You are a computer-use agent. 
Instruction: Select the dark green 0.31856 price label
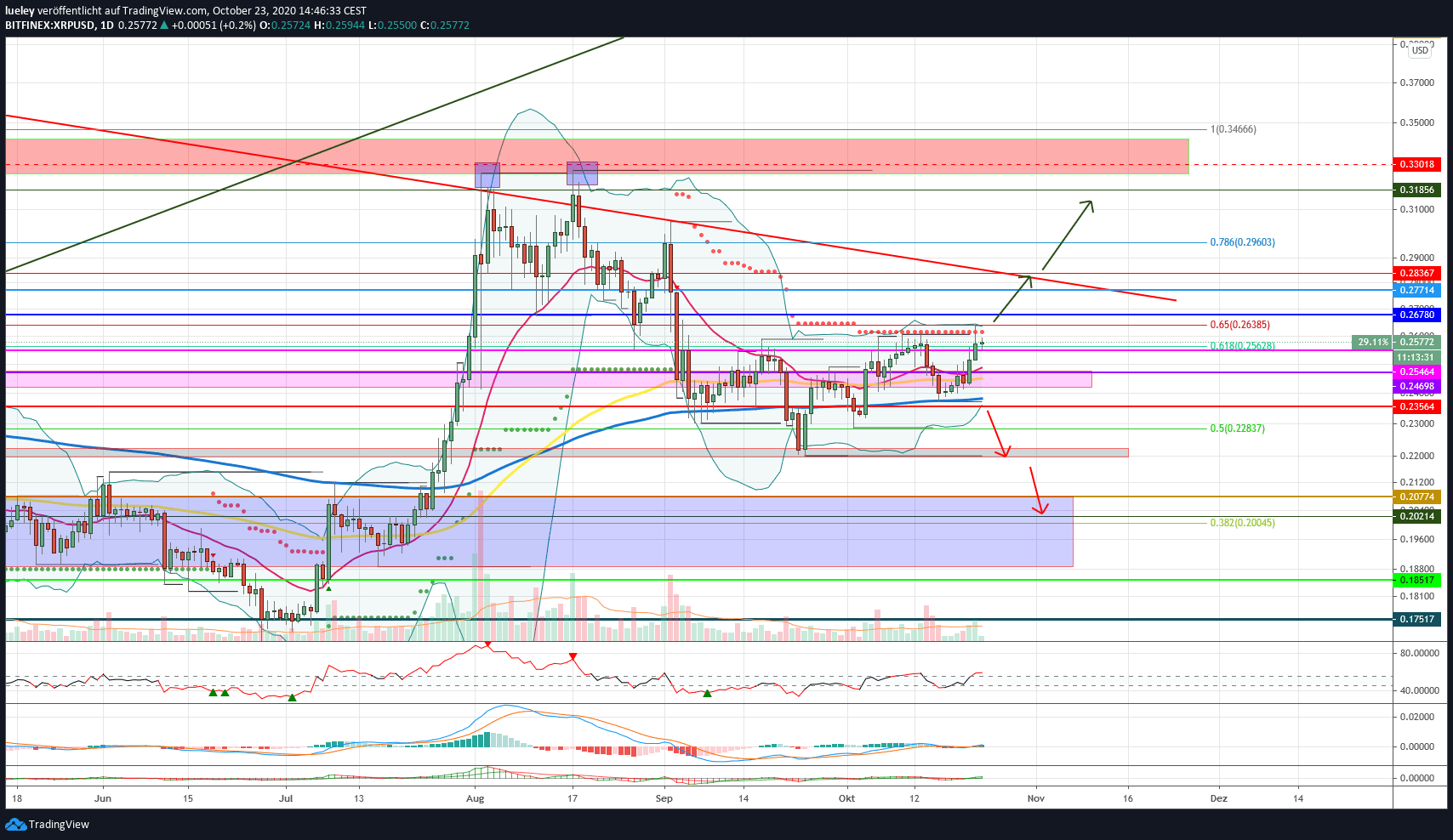click(x=1417, y=190)
